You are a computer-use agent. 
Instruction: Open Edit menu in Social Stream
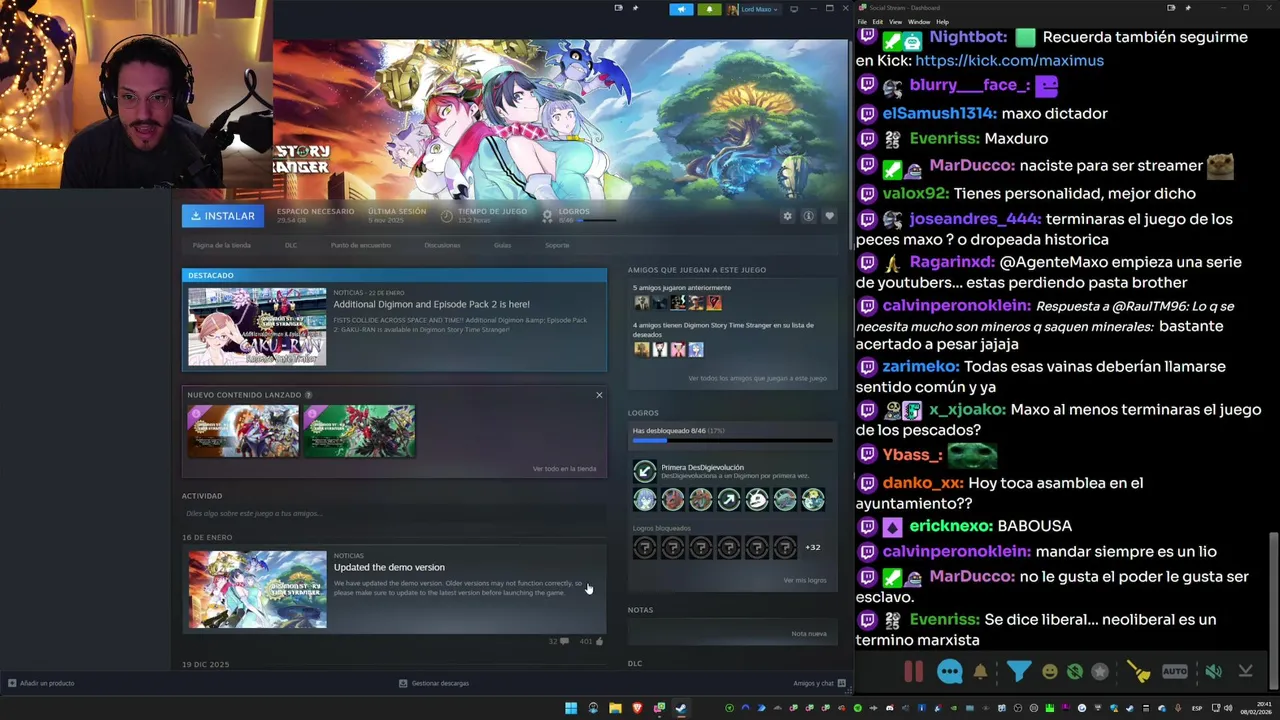(877, 22)
